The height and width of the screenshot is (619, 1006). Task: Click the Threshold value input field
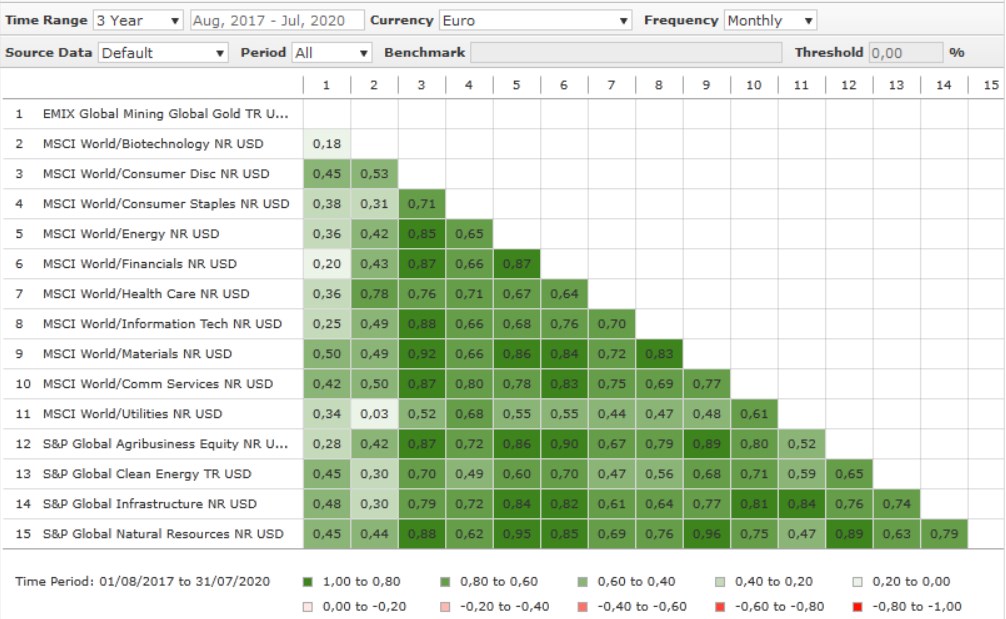click(x=905, y=52)
